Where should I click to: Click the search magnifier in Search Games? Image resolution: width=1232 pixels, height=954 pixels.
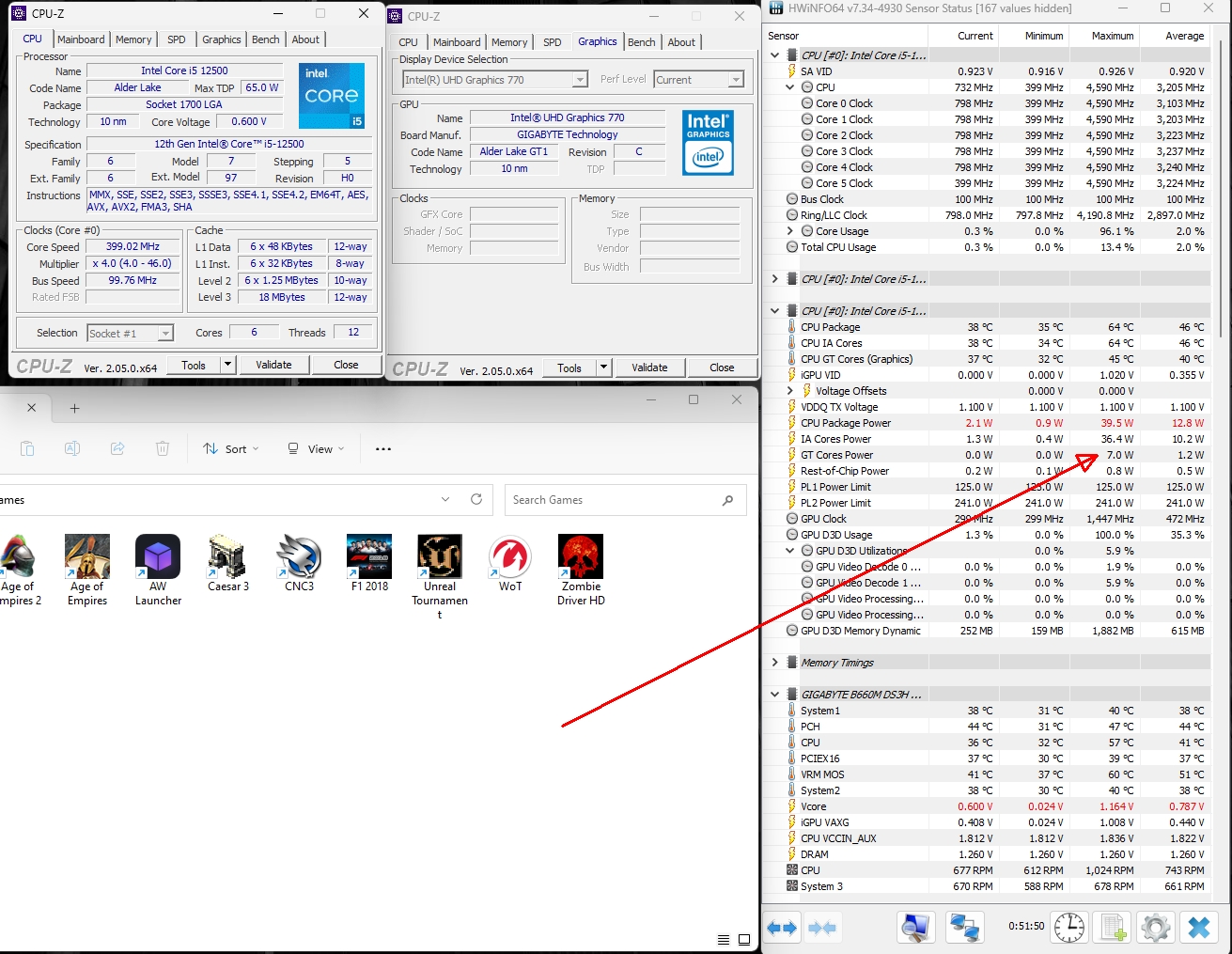pyautogui.click(x=727, y=500)
